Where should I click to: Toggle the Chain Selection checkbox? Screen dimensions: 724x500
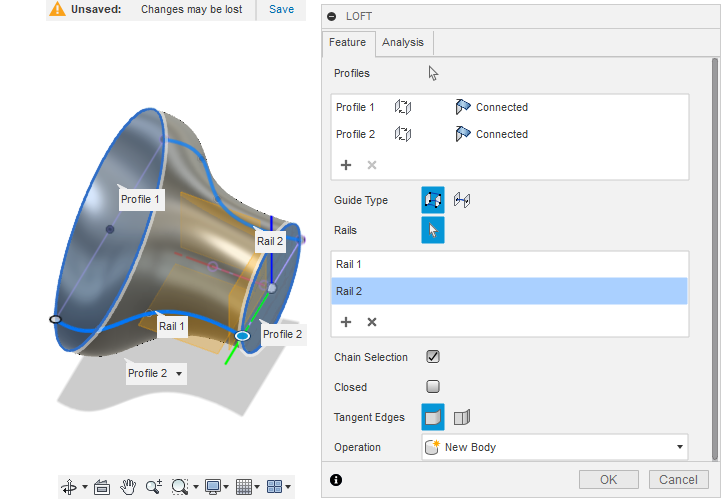433,357
